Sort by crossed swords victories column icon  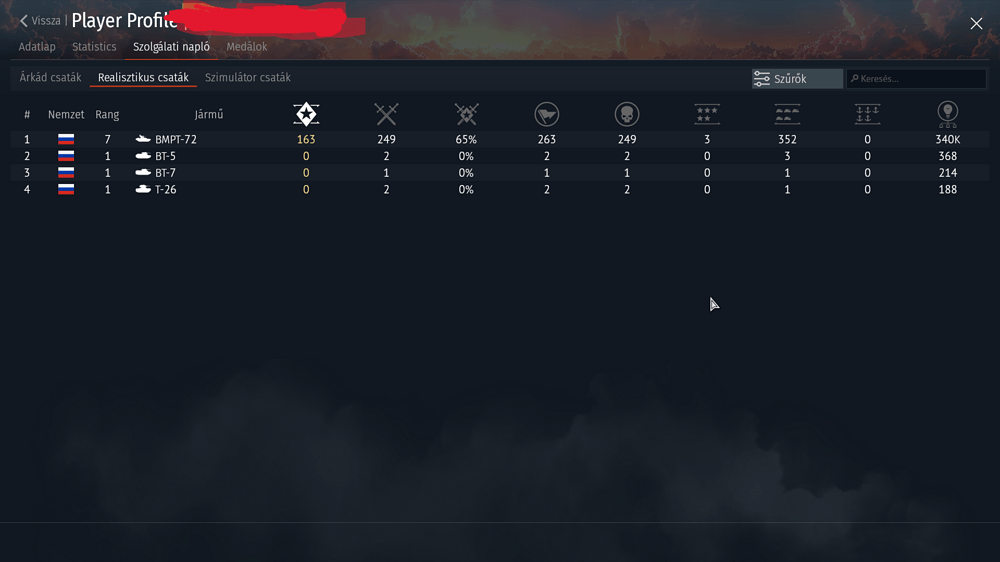[x=386, y=114]
